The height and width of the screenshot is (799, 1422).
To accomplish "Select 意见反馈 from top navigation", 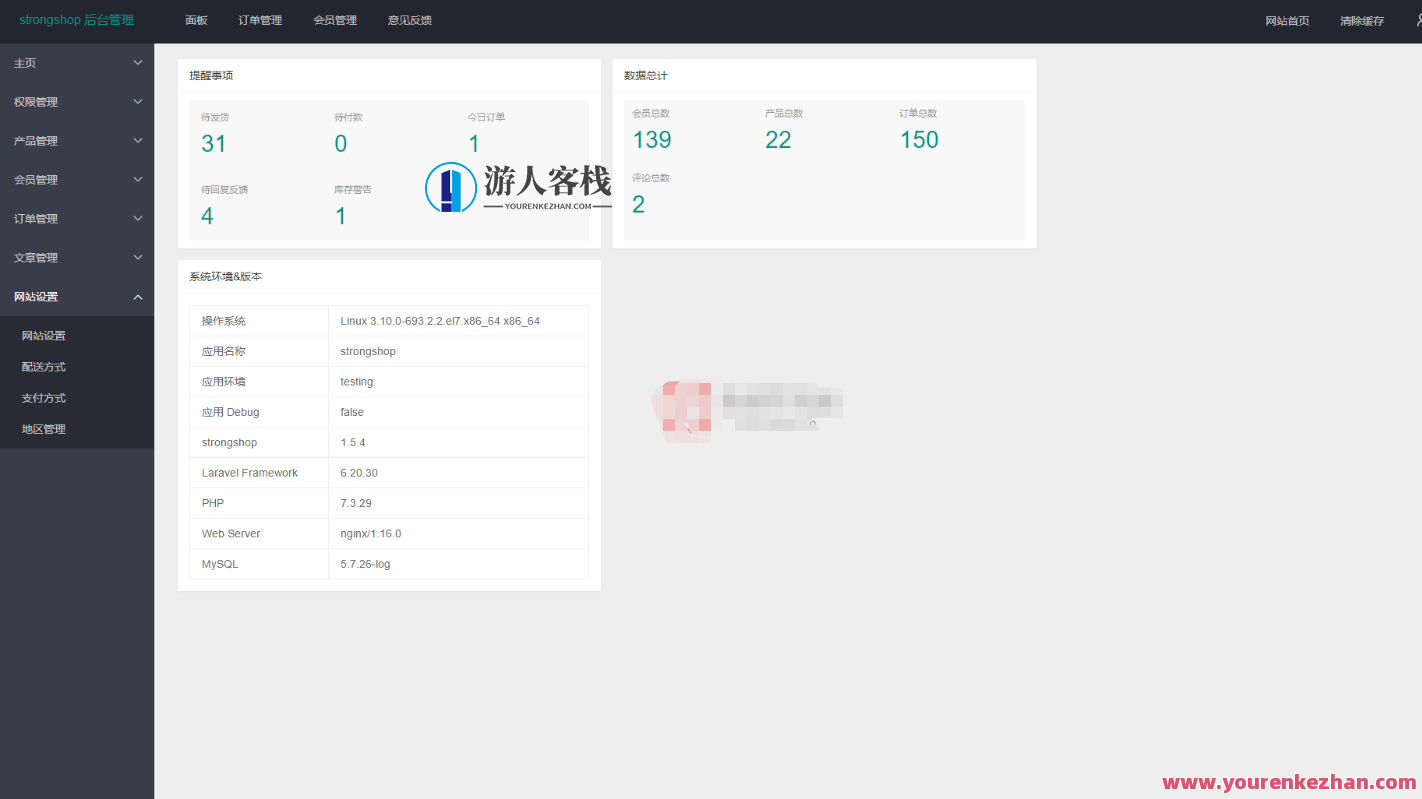I will [409, 19].
